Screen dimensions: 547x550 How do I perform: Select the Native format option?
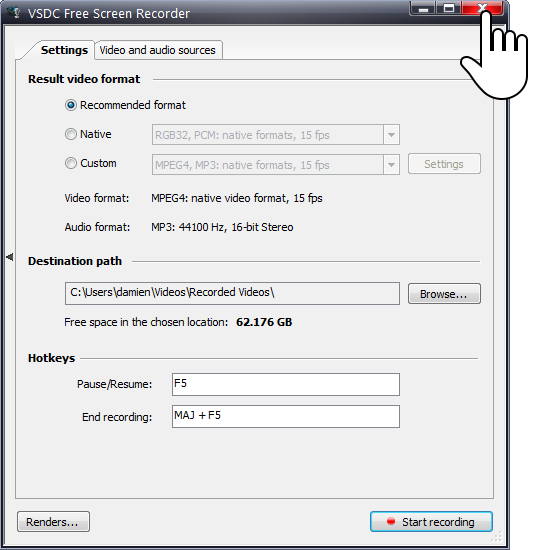[71, 134]
